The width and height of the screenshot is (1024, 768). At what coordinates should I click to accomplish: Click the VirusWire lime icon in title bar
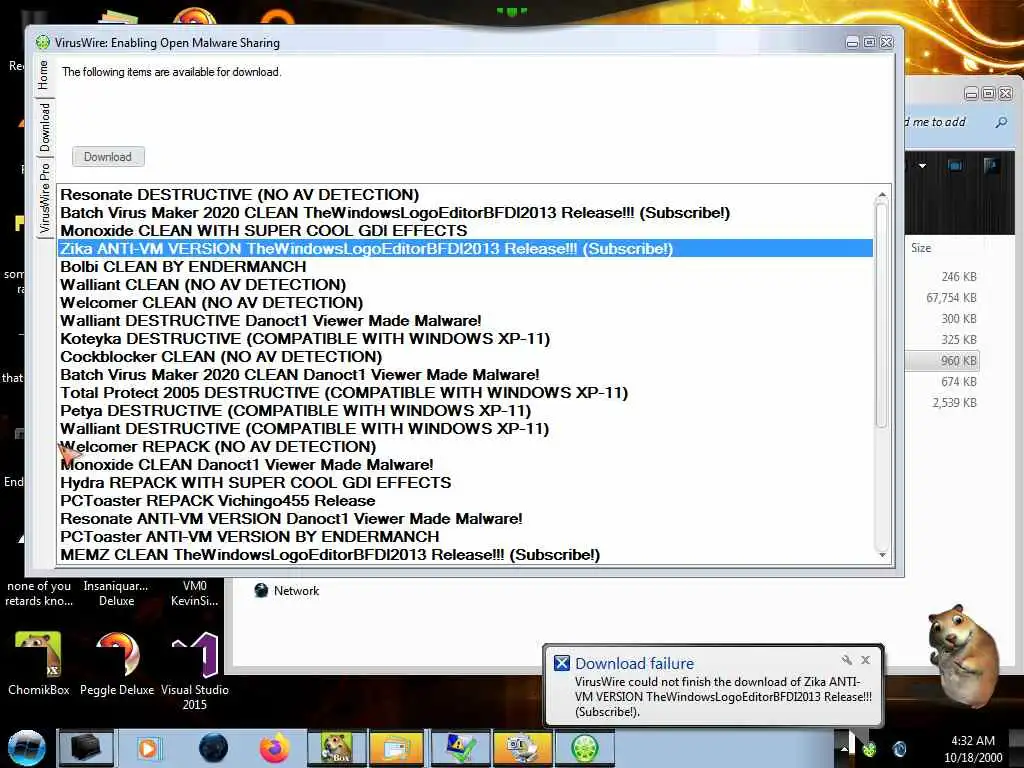(42, 42)
